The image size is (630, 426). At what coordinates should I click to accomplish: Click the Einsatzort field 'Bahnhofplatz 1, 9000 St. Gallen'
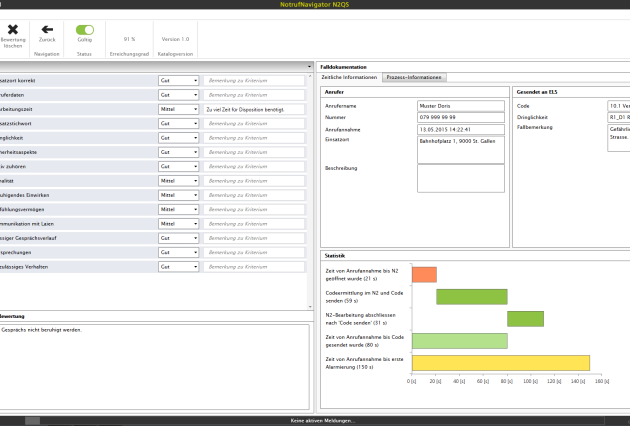[461, 150]
